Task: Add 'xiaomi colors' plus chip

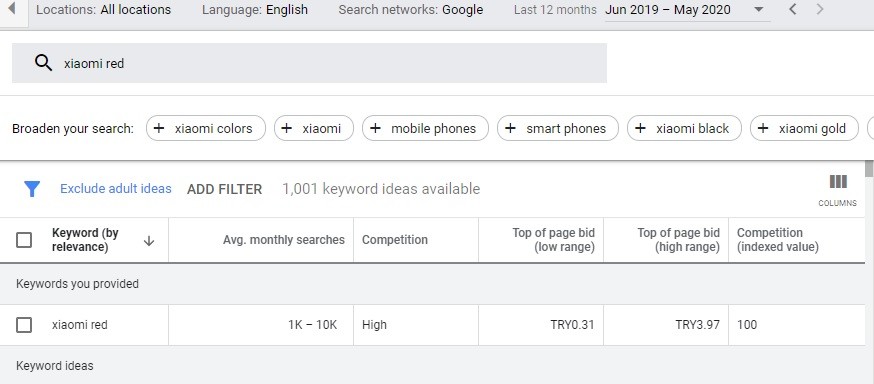Action: coord(206,129)
